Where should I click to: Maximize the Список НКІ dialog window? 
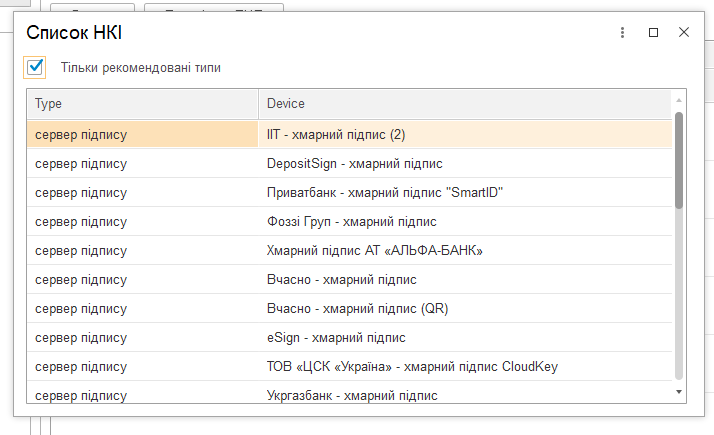click(x=653, y=32)
